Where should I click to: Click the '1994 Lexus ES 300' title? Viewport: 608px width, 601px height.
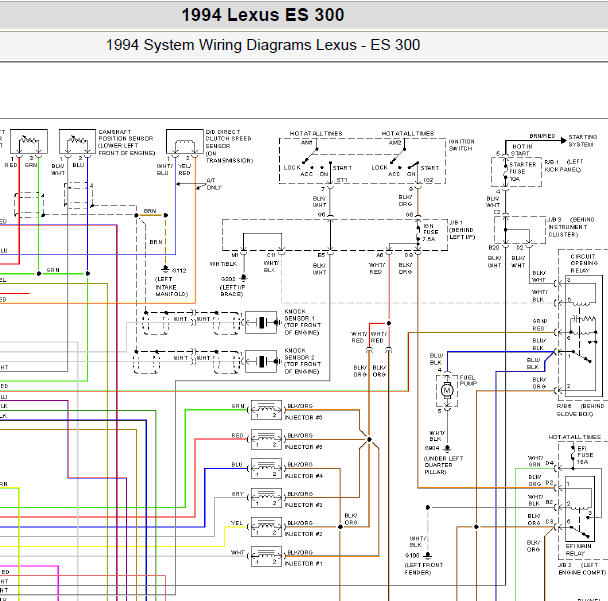(263, 15)
